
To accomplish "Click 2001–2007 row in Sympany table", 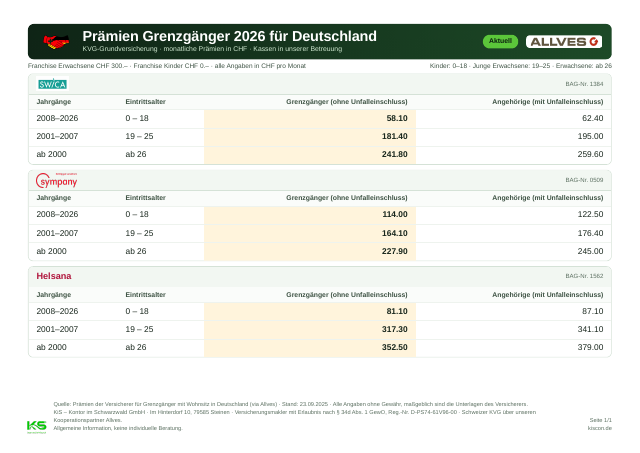I will tap(320, 233).
